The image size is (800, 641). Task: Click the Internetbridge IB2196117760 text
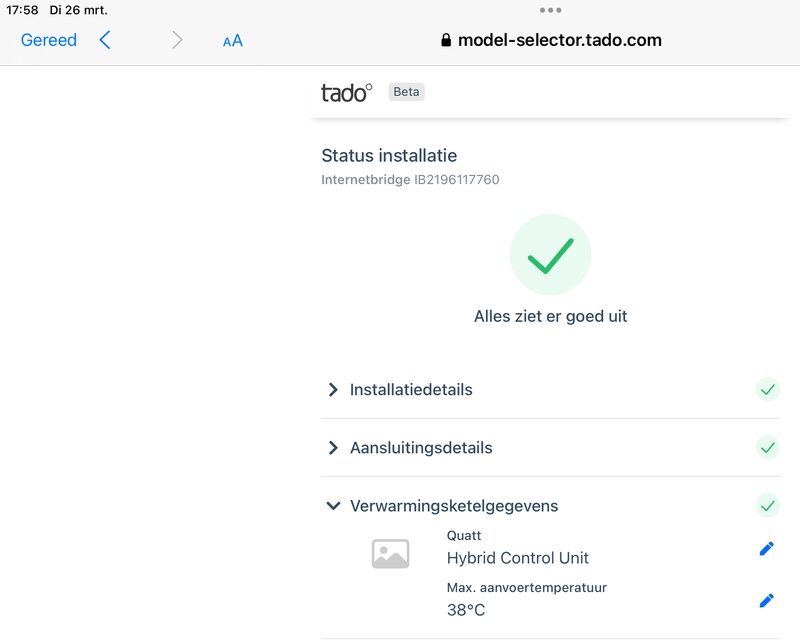(410, 180)
